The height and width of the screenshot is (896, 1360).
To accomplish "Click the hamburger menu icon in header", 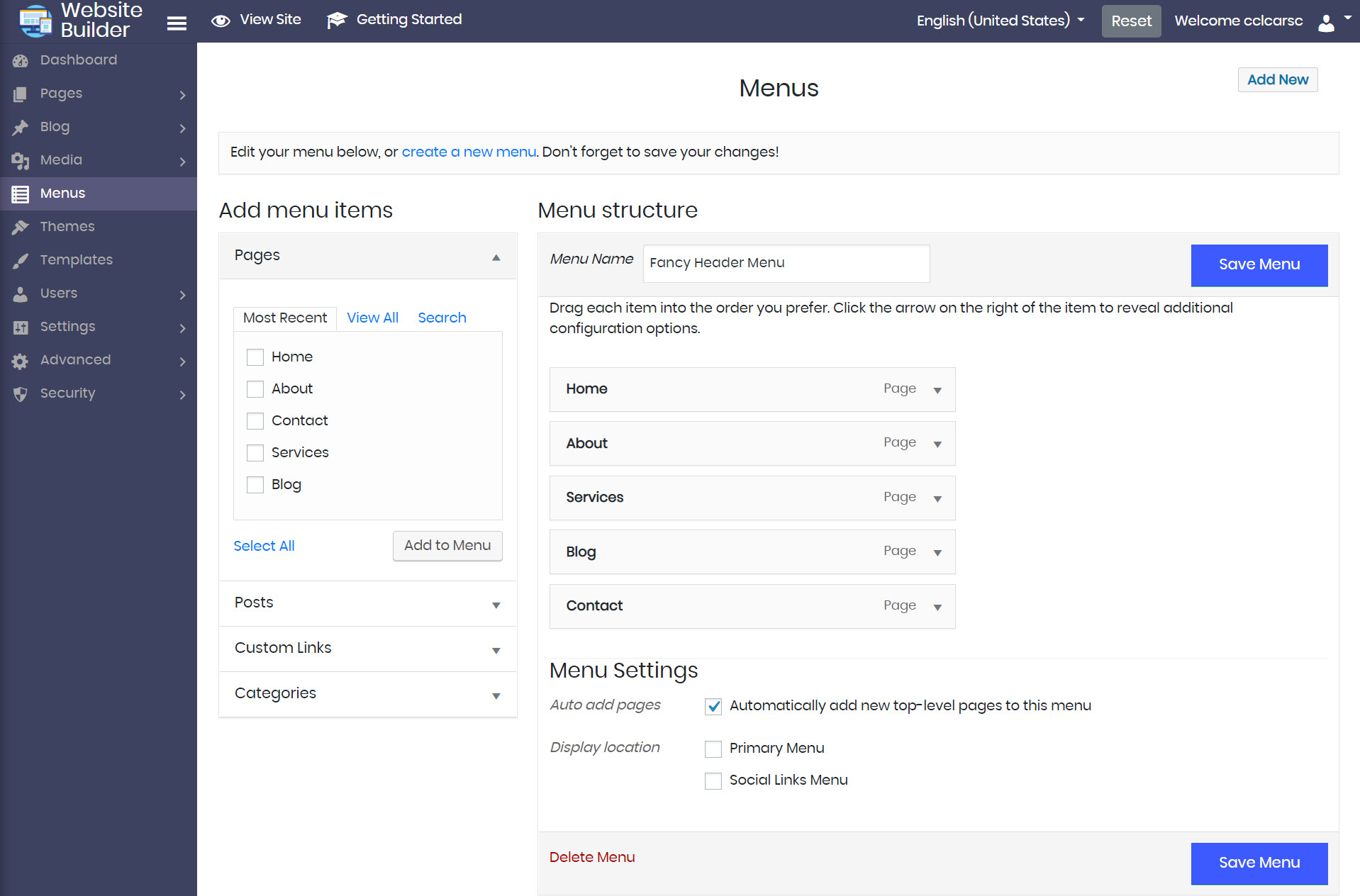I will (177, 23).
